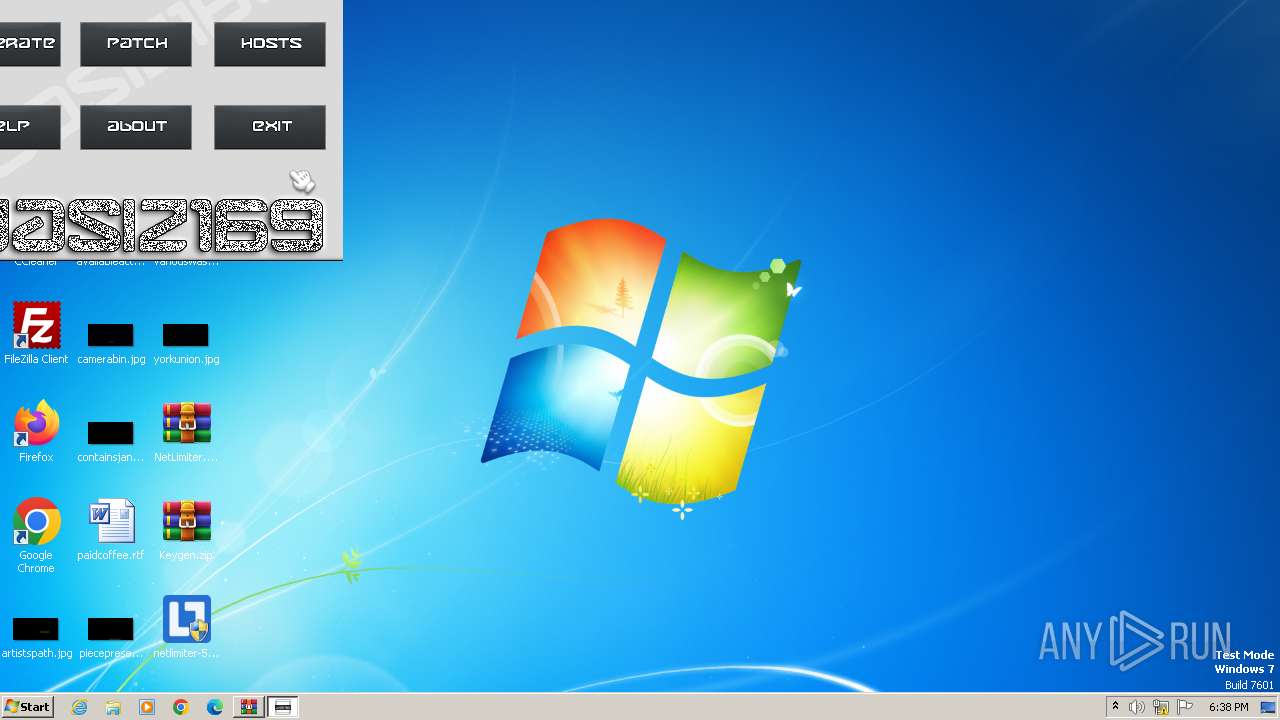Switch to the WinRAR taskbar window

point(249,707)
